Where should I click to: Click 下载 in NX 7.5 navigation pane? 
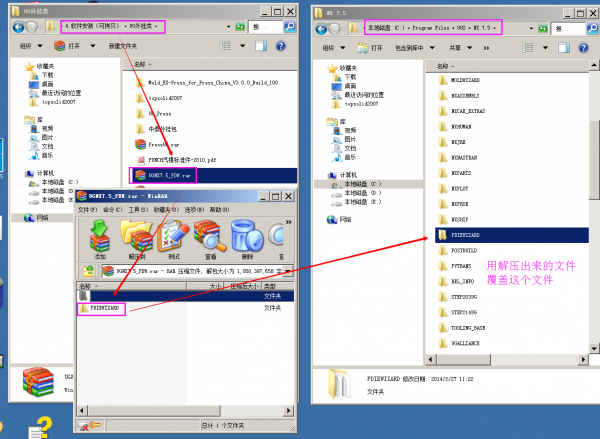(350, 77)
